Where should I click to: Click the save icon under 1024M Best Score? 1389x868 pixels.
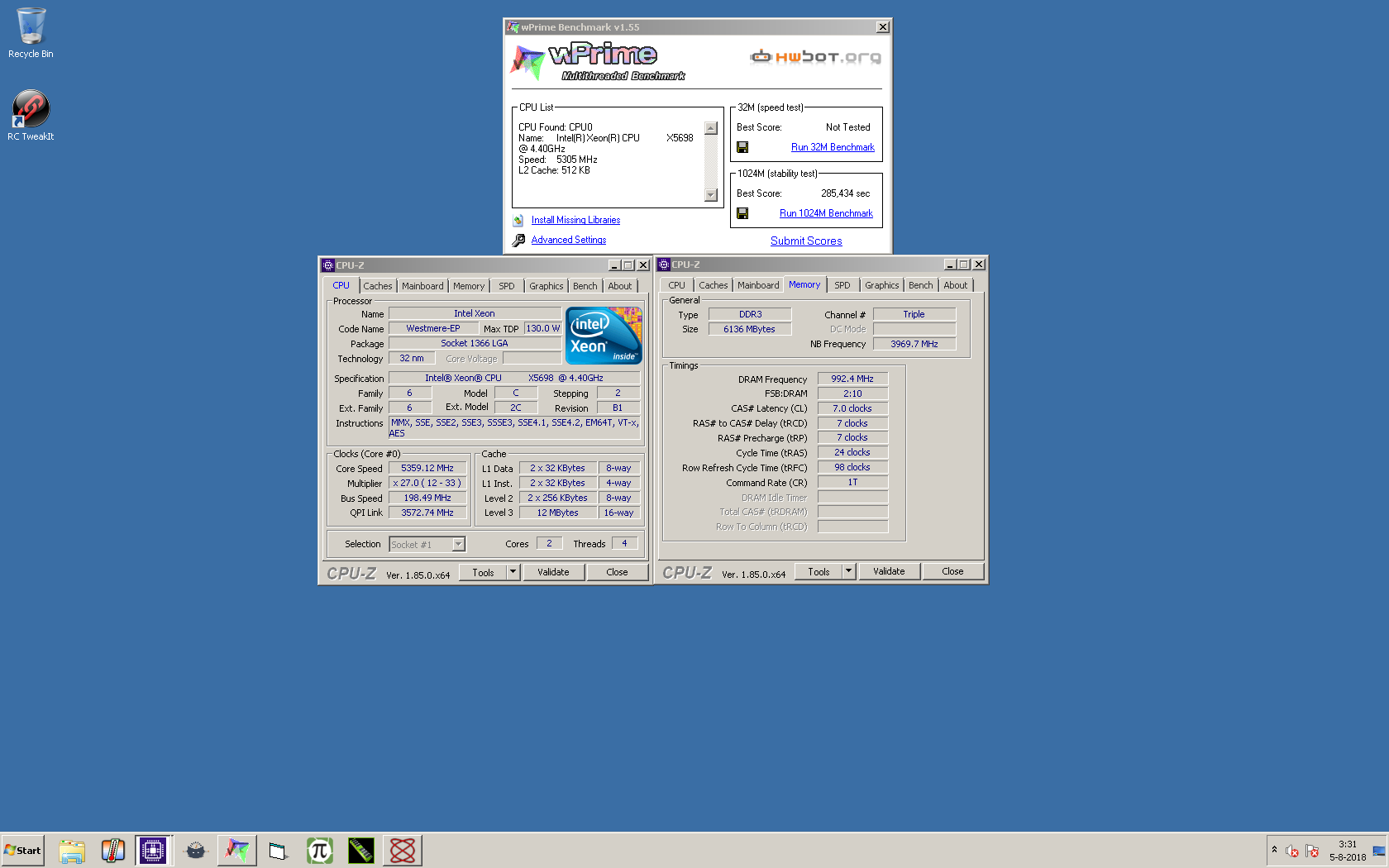(742, 213)
